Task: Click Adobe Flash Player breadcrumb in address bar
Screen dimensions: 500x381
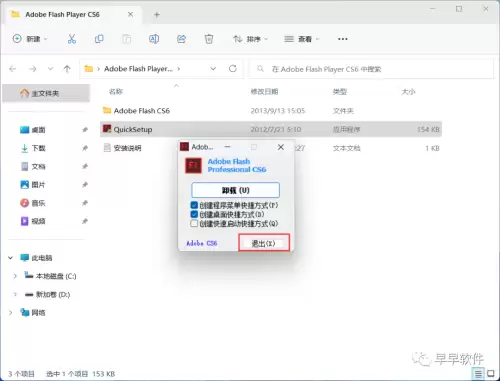Action: (x=138, y=69)
